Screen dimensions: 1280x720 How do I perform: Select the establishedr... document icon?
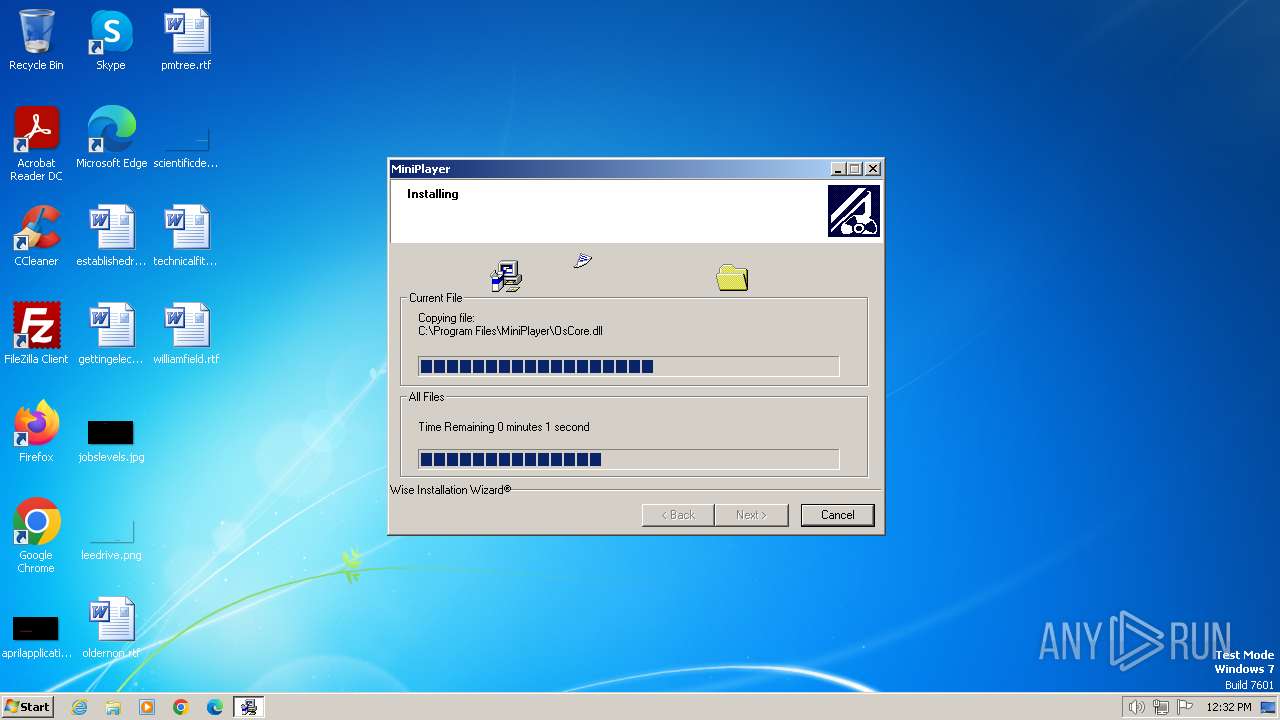[111, 236]
